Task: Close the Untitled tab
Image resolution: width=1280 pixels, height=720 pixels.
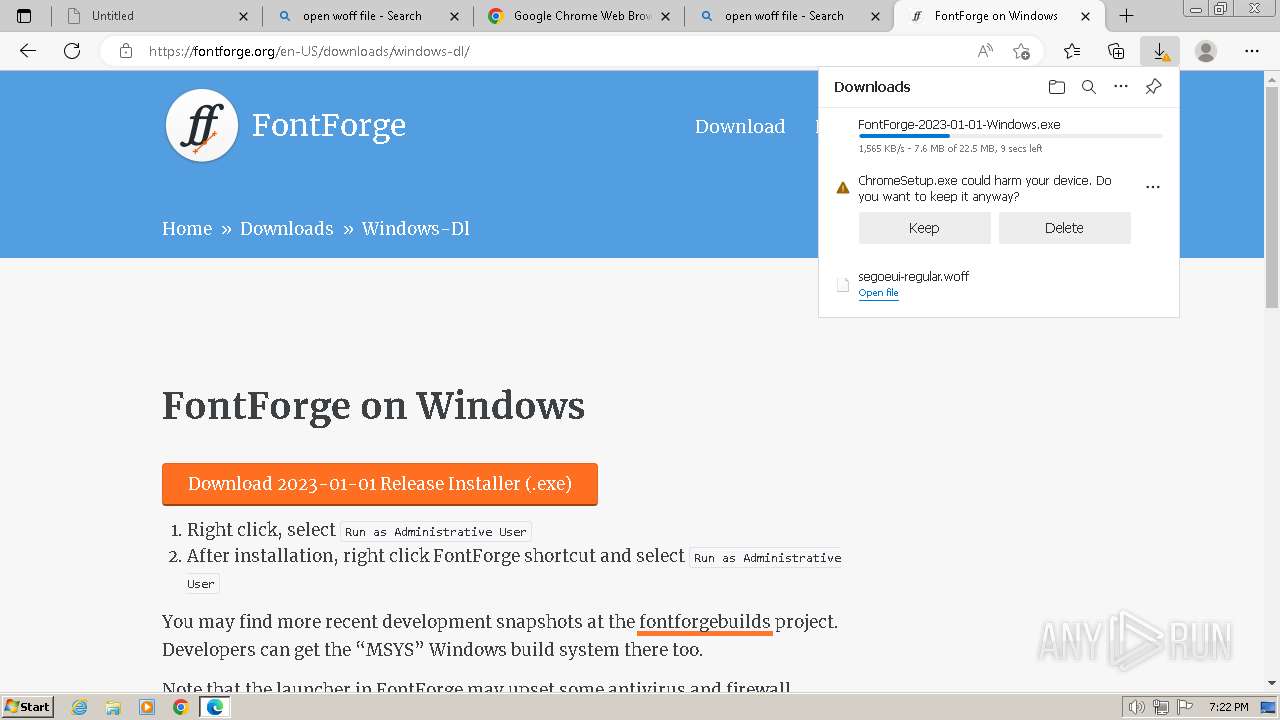Action: (x=245, y=16)
